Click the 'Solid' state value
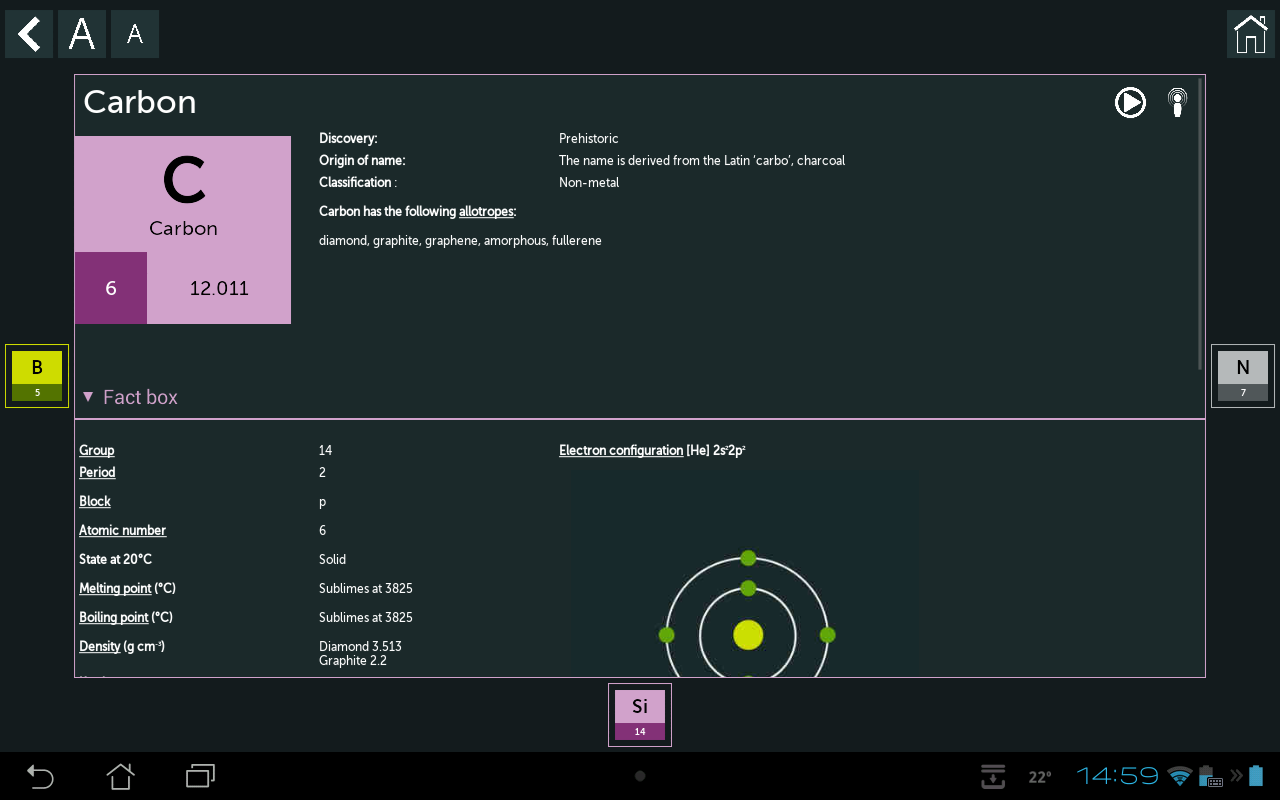The image size is (1280, 800). 333,559
